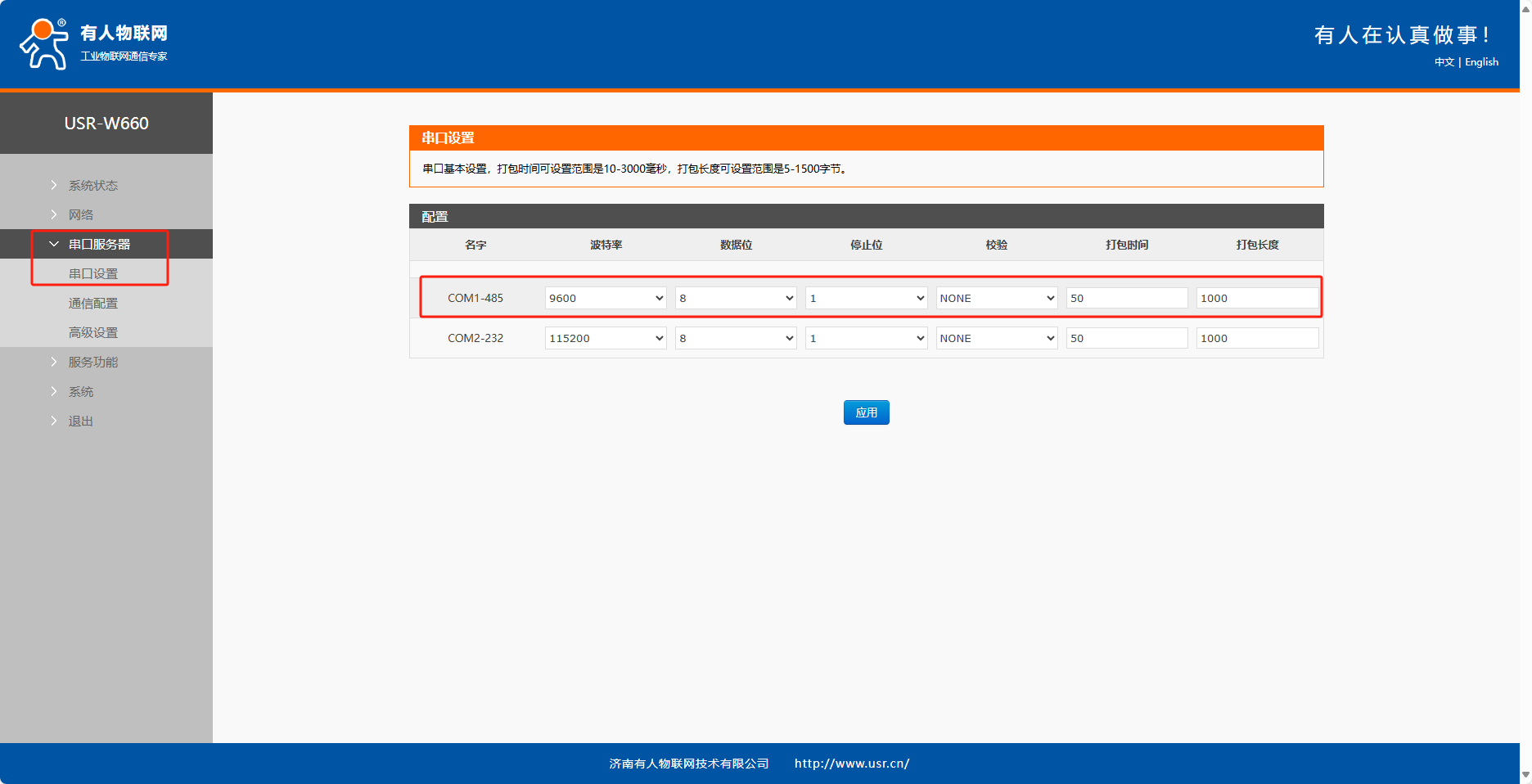Screen dimensions: 1532x784
Task: Switch language to English
Action: click(x=1481, y=62)
